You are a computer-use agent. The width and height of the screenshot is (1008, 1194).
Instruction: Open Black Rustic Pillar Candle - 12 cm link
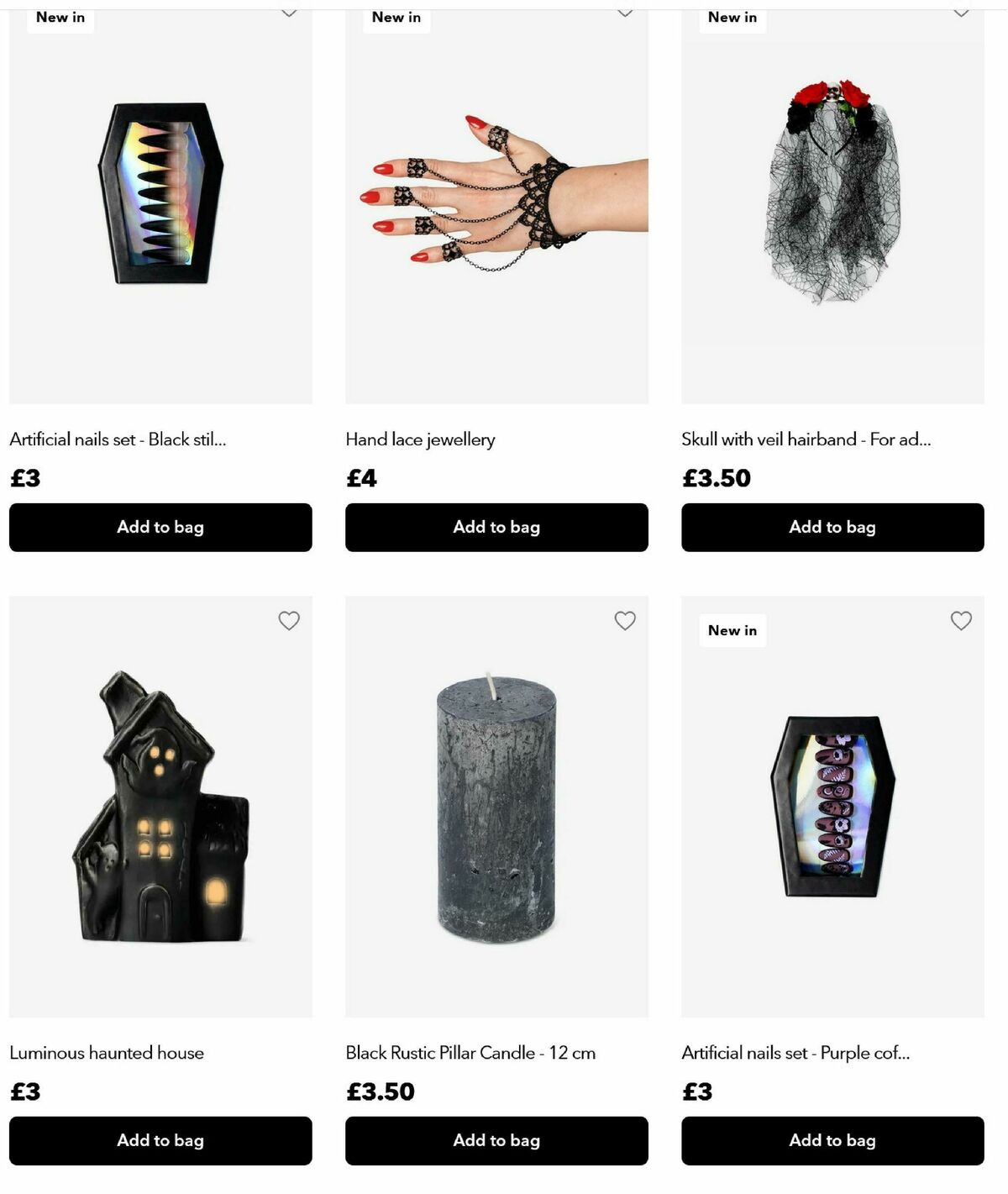470,1052
